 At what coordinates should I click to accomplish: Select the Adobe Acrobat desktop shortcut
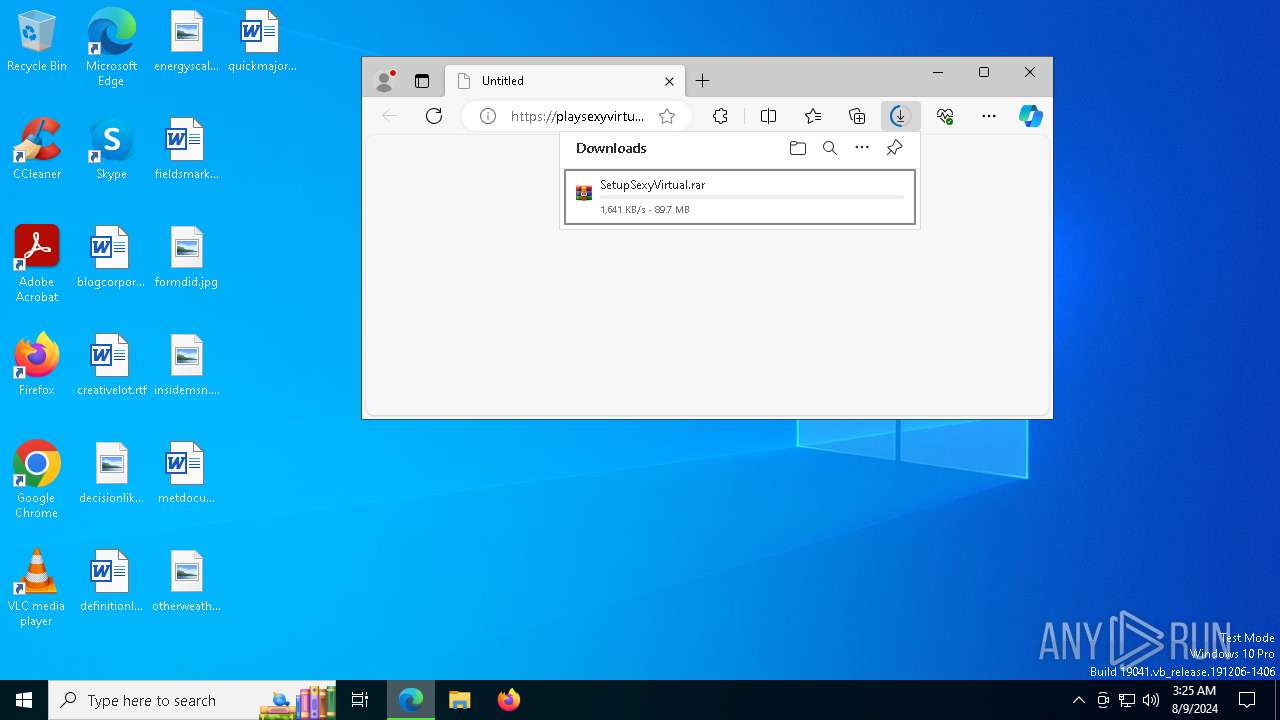pyautogui.click(x=37, y=264)
